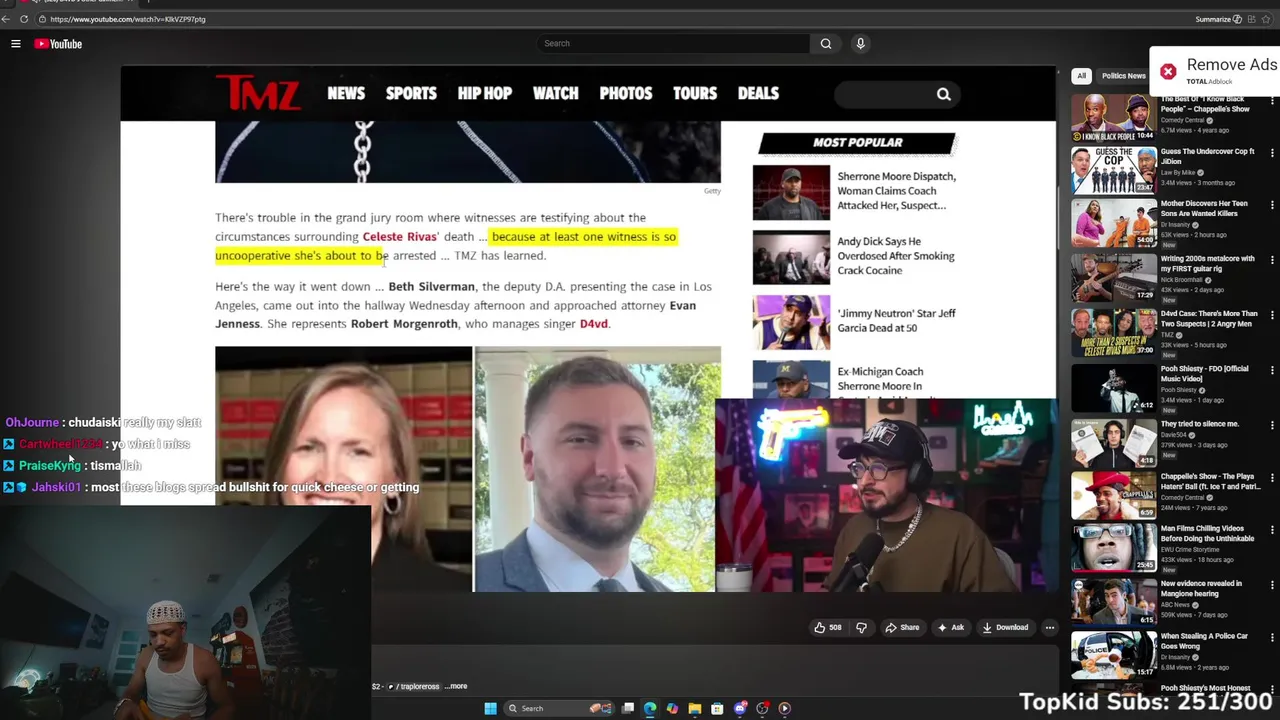This screenshot has width=1280, height=720.
Task: Open Sherrone Moore Dispatch popular story
Action: (x=897, y=191)
